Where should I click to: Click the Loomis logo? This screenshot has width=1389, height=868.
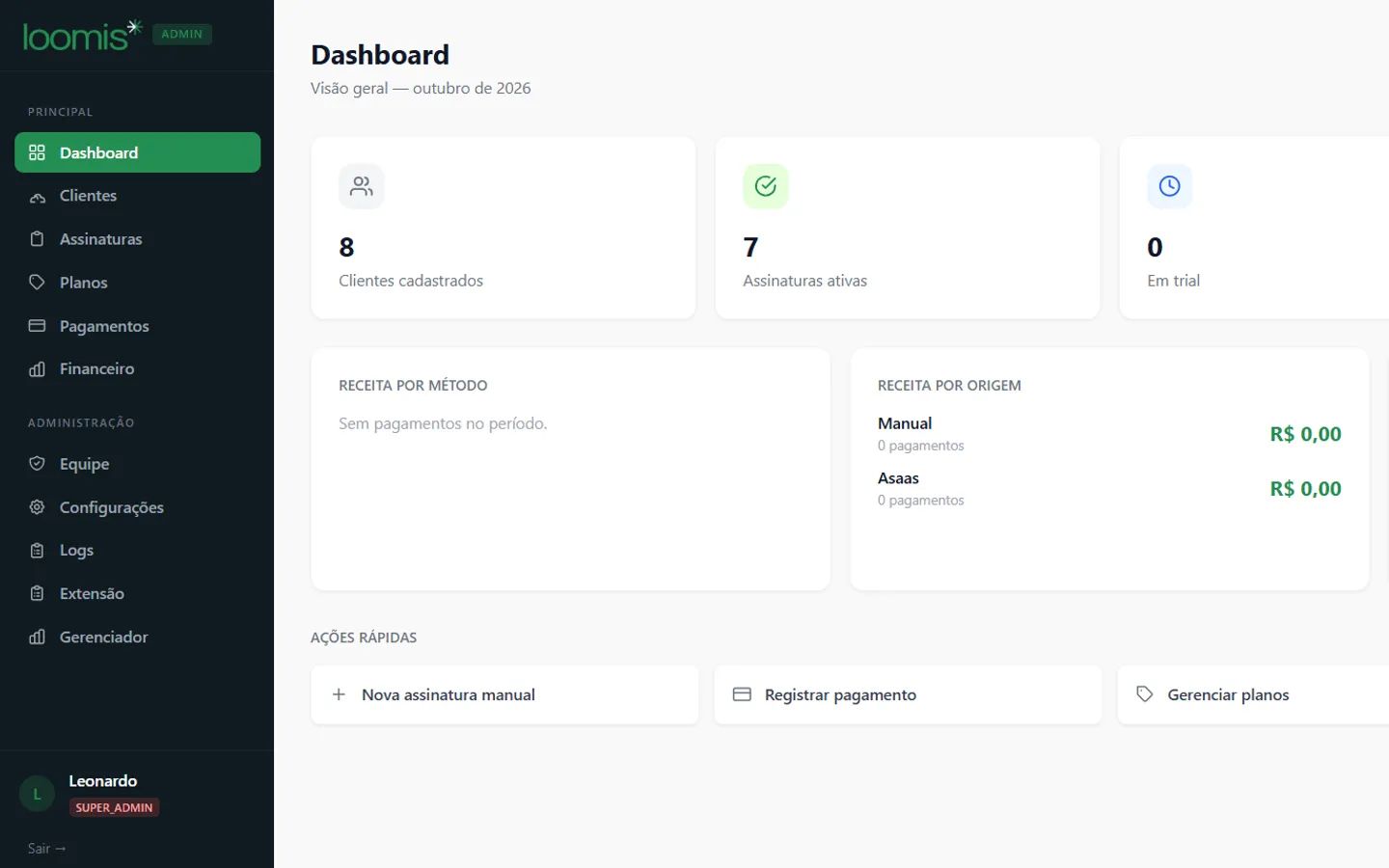pyautogui.click(x=82, y=35)
